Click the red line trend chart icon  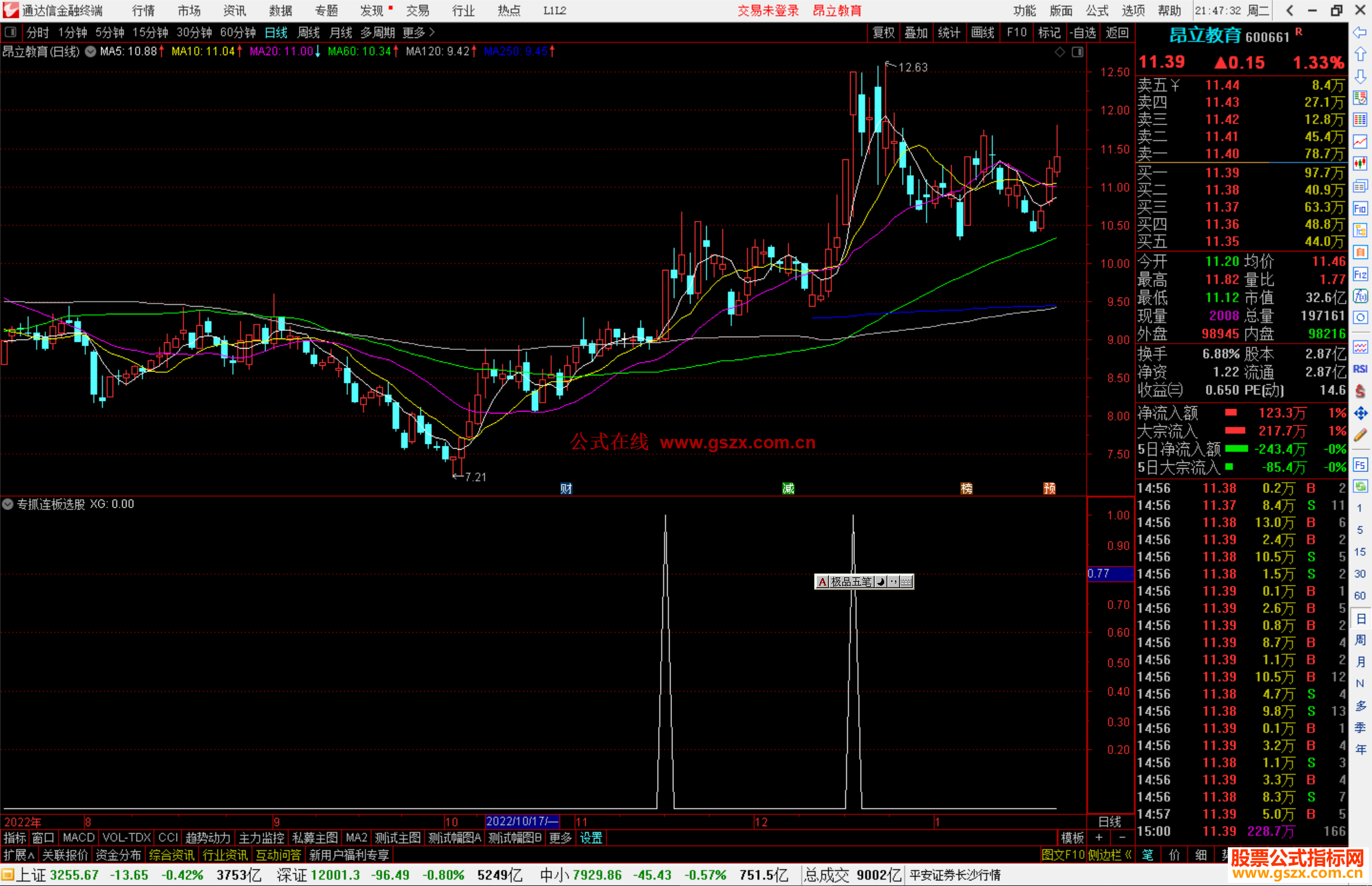point(1360,142)
